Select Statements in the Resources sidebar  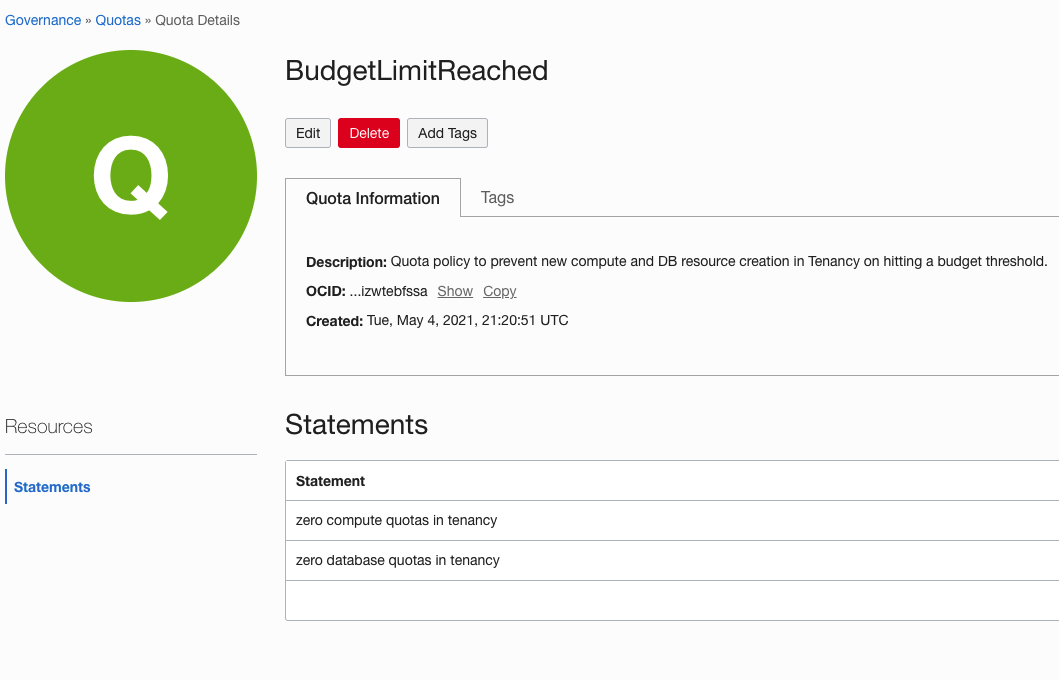[52, 486]
